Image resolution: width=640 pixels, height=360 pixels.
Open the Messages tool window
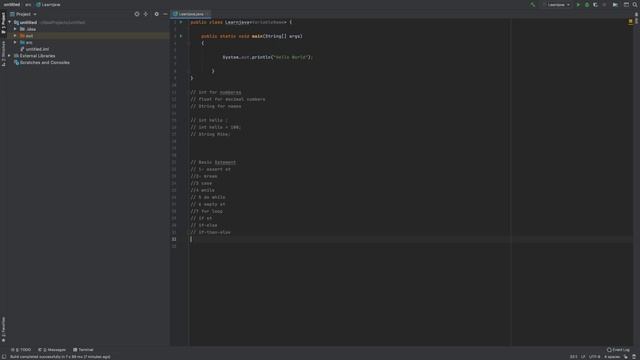[52, 350]
